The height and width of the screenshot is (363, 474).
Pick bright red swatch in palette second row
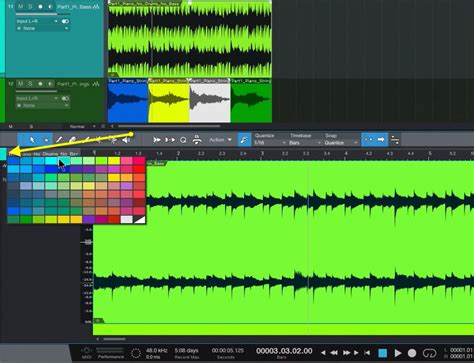(139, 169)
